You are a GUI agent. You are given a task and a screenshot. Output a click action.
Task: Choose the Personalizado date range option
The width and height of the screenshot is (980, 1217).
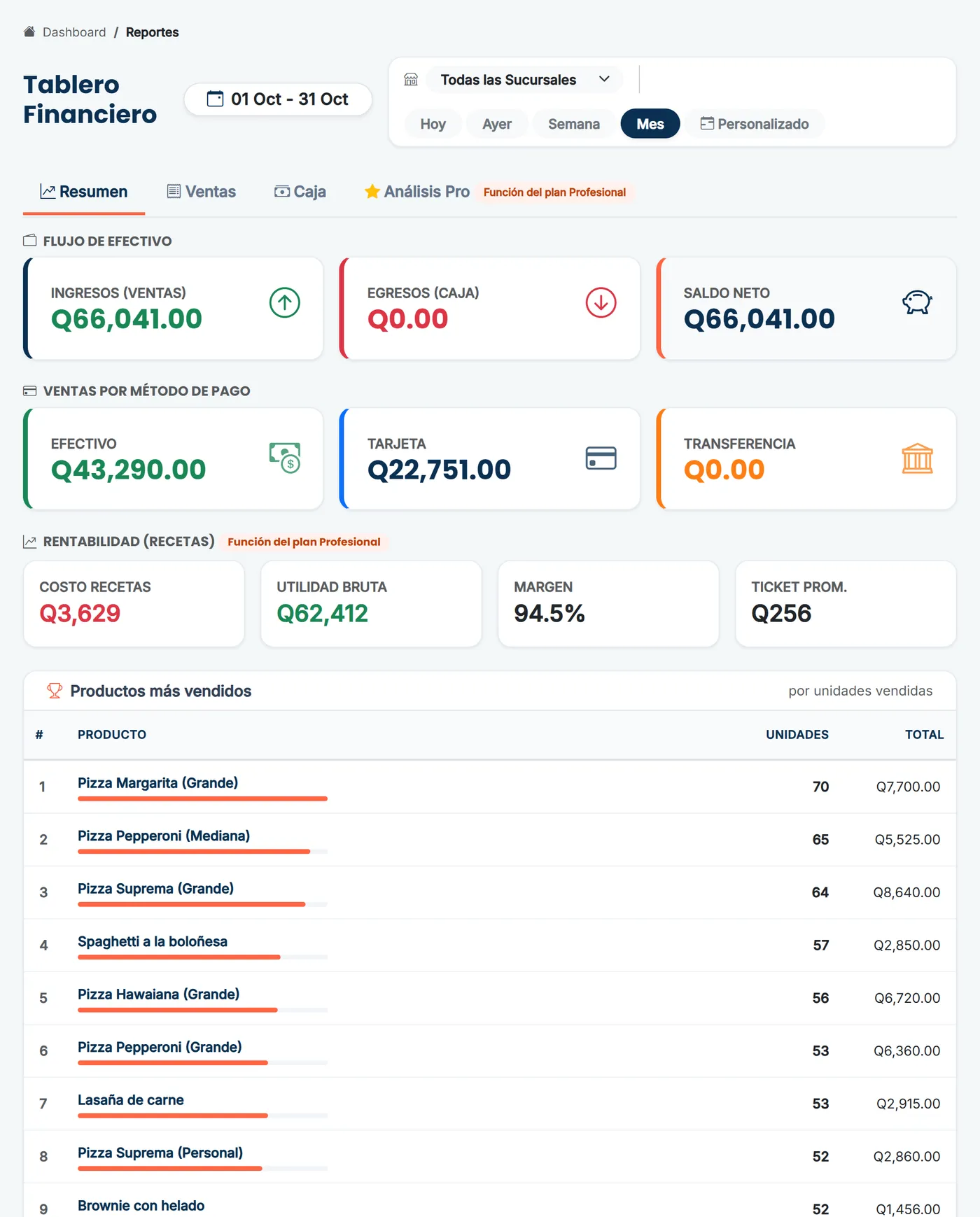pyautogui.click(x=755, y=124)
